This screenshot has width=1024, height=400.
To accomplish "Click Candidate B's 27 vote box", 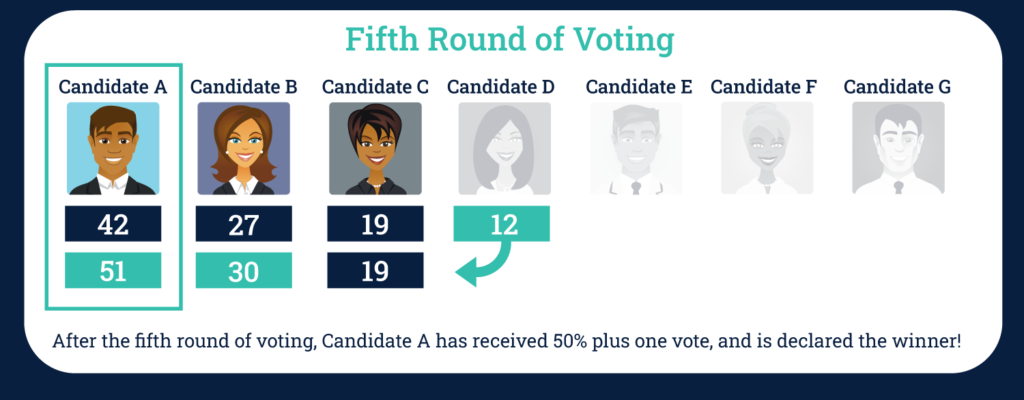I will 244,224.
